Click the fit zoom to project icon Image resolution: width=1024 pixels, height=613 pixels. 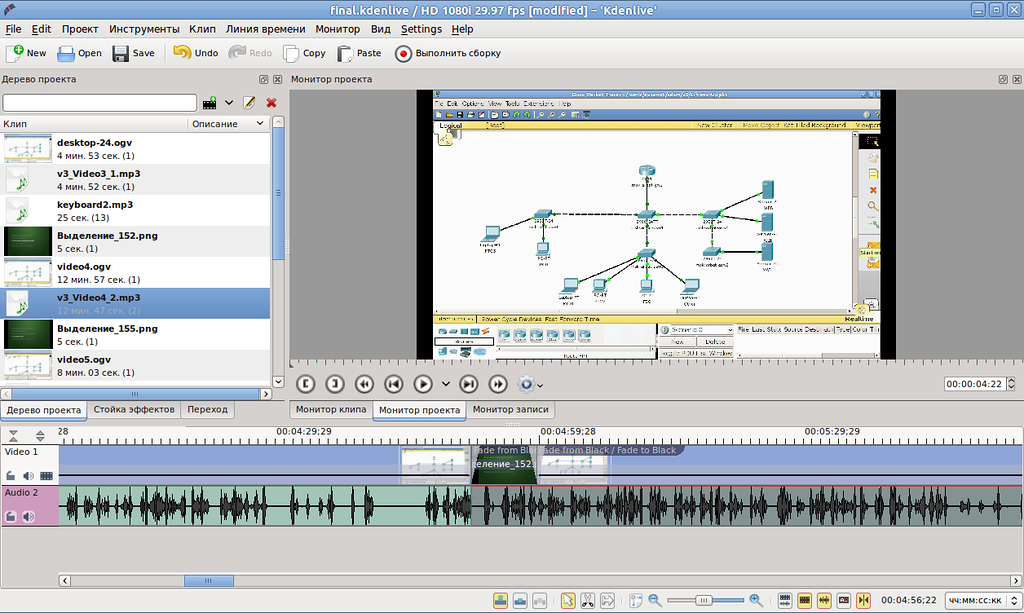tap(635, 600)
